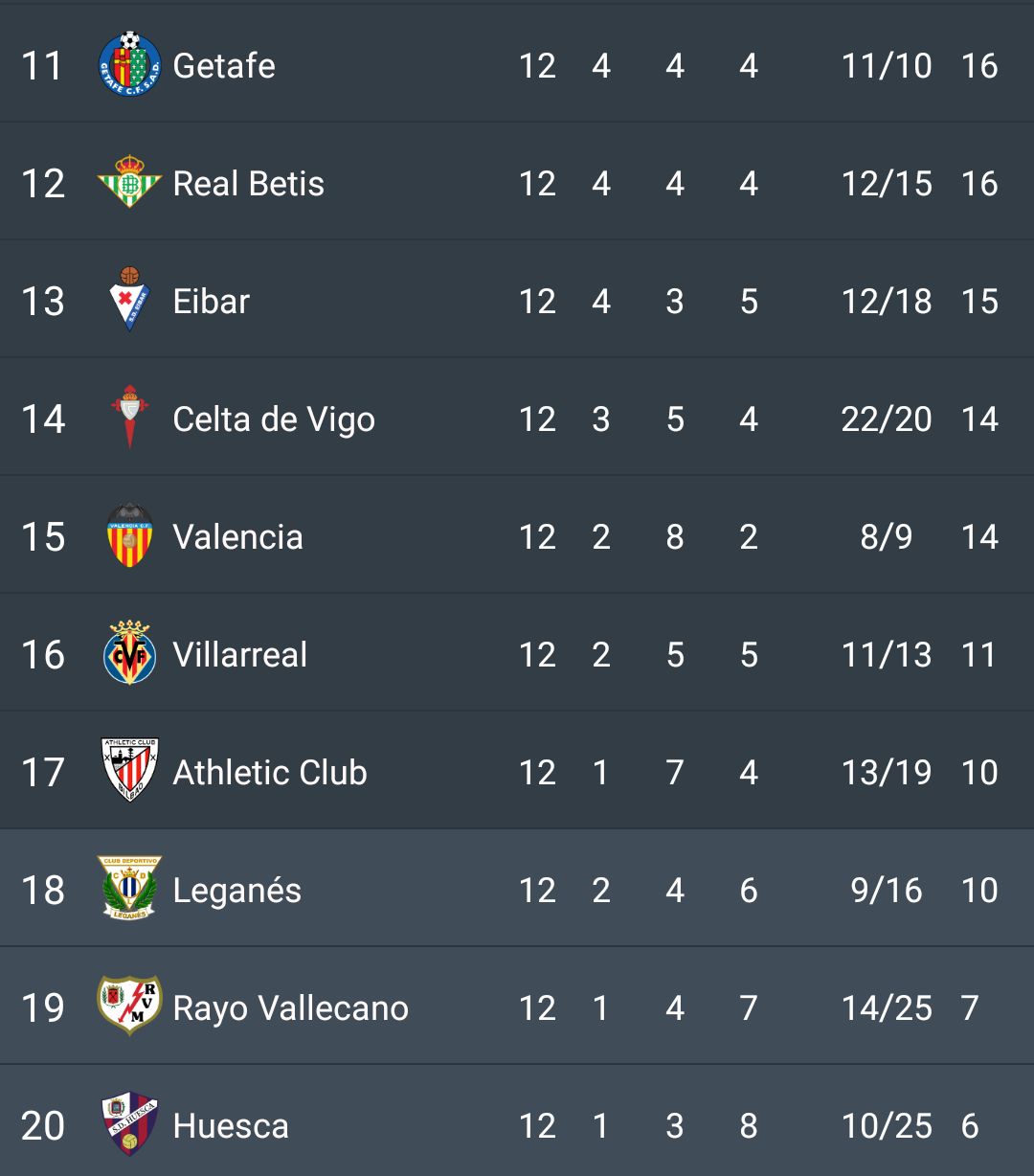Tap the Rayo Vallecano crest

click(x=129, y=1007)
